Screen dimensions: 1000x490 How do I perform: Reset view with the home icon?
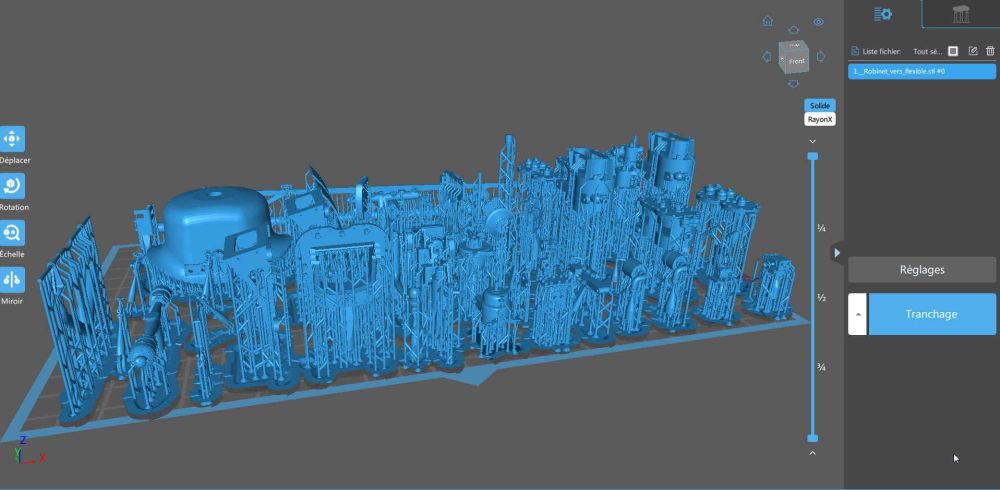[768, 21]
